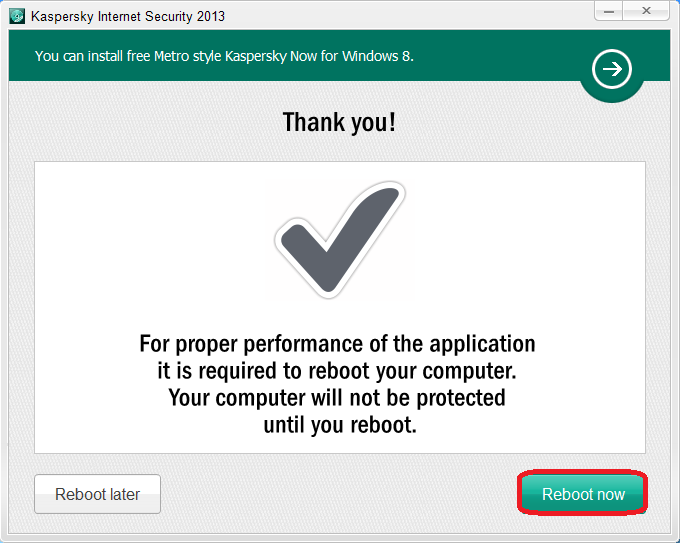Click the Kaspersky icon in the title bar

pyautogui.click(x=17, y=16)
